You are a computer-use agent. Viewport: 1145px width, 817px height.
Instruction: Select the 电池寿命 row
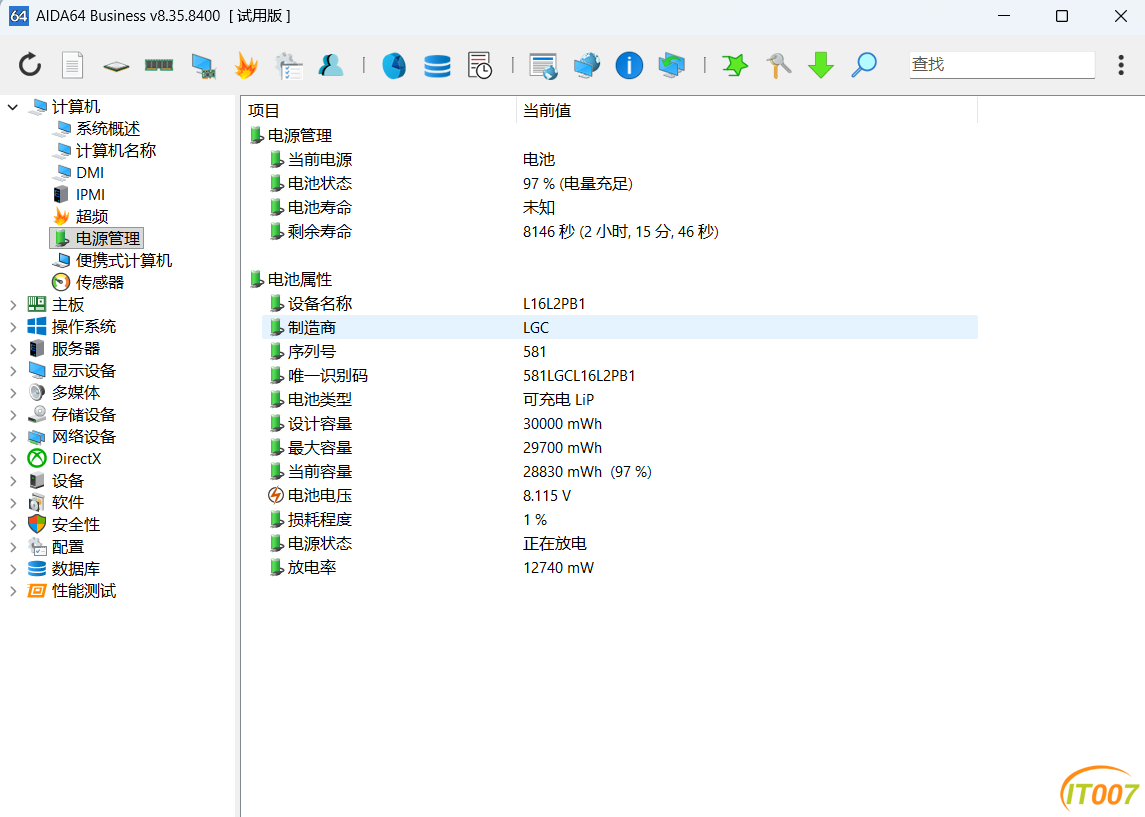[x=620, y=207]
